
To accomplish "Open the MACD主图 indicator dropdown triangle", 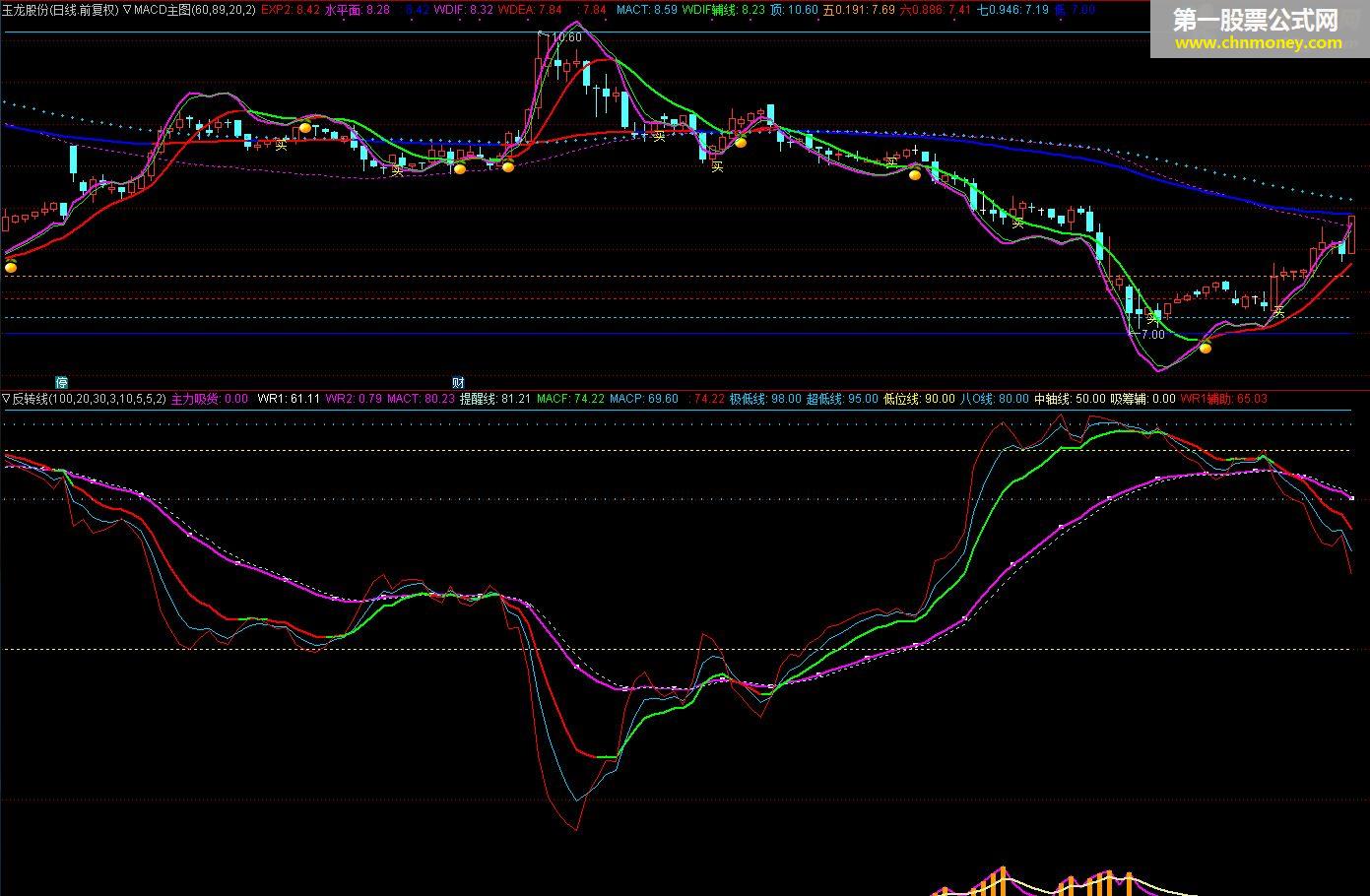I will tap(127, 9).
